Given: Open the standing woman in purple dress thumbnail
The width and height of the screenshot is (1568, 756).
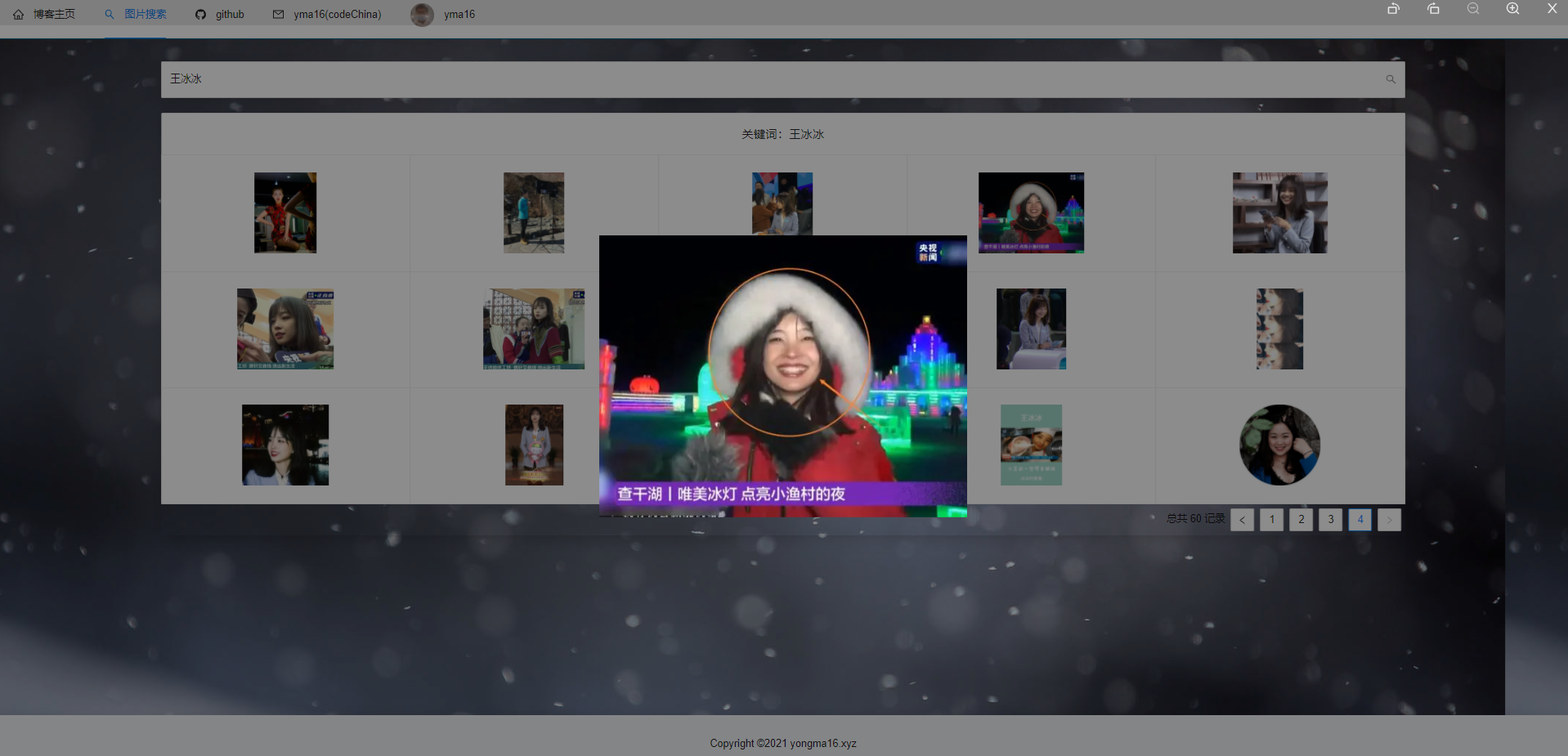Looking at the screenshot, I should pyautogui.click(x=534, y=445).
